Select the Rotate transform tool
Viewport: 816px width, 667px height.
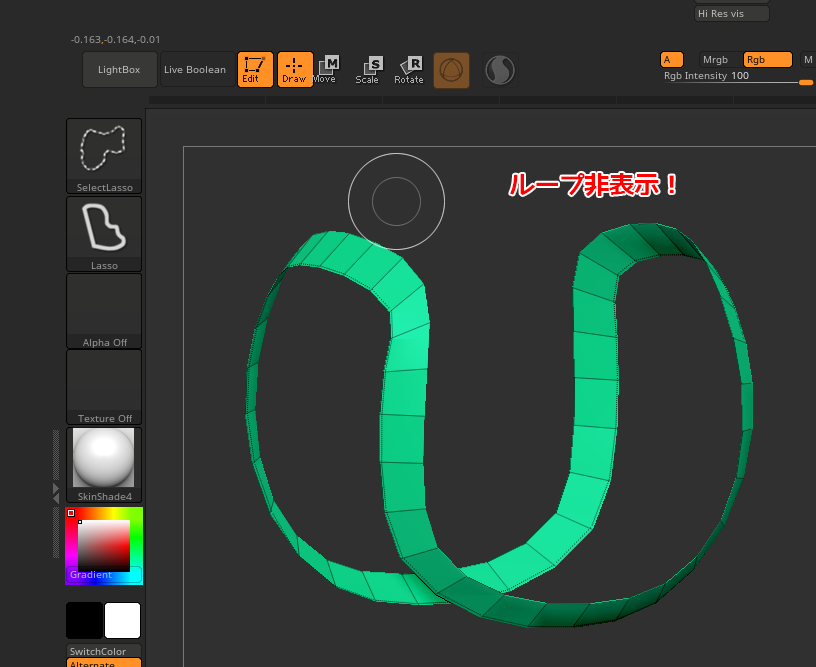pyautogui.click(x=409, y=69)
